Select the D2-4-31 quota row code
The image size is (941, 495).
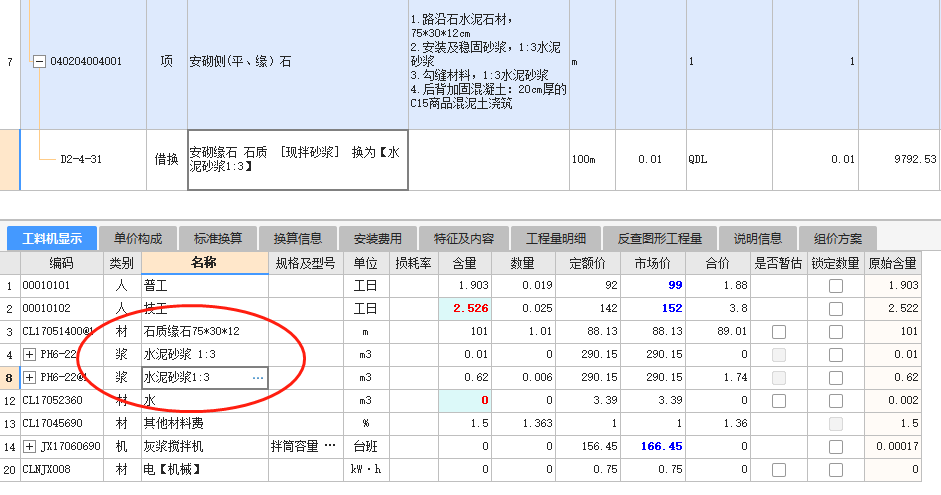(x=81, y=160)
